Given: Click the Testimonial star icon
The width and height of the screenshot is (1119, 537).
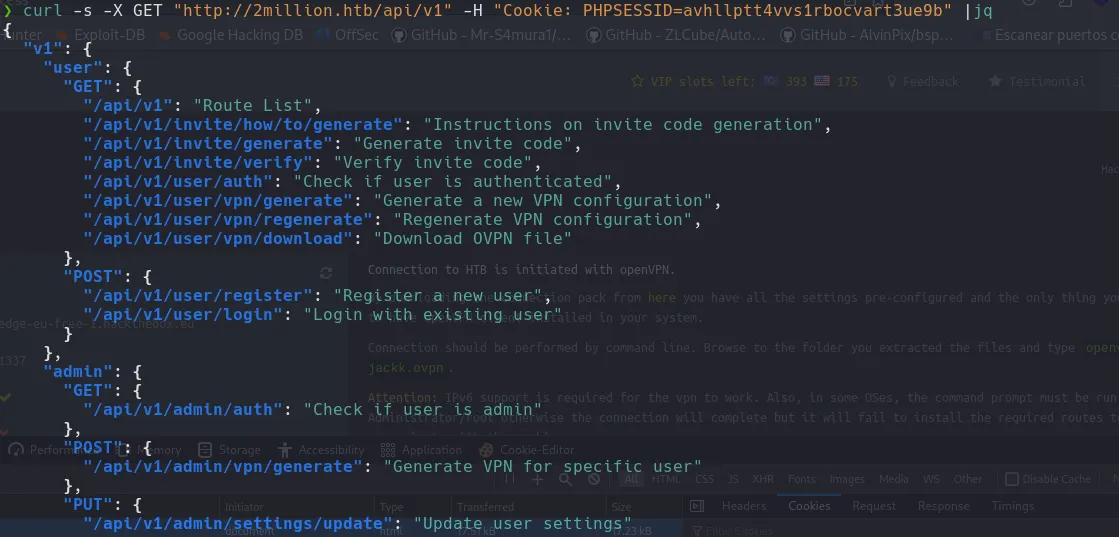Looking at the screenshot, I should (x=995, y=81).
